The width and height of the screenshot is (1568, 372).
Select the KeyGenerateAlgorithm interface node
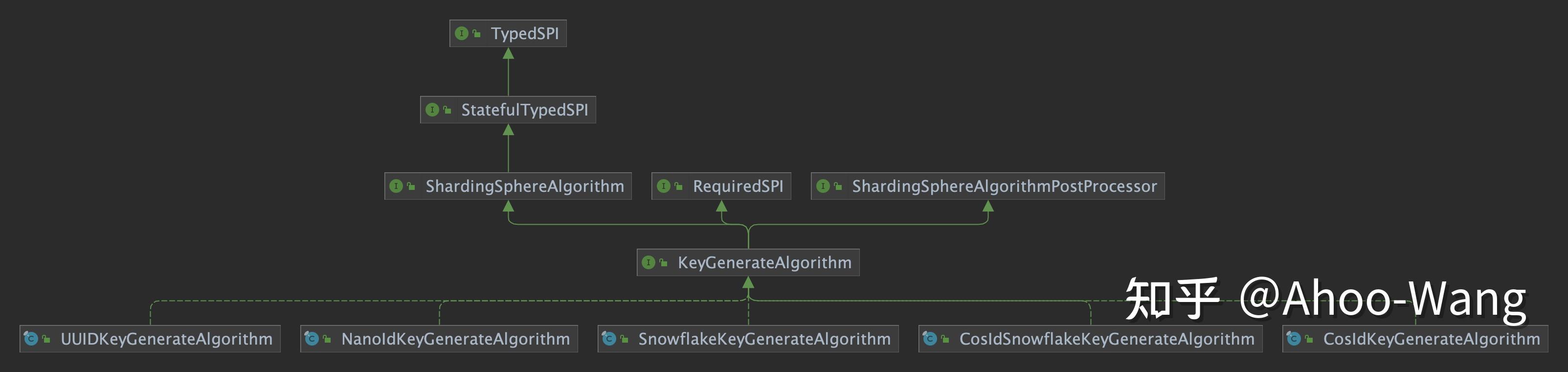[x=764, y=262]
